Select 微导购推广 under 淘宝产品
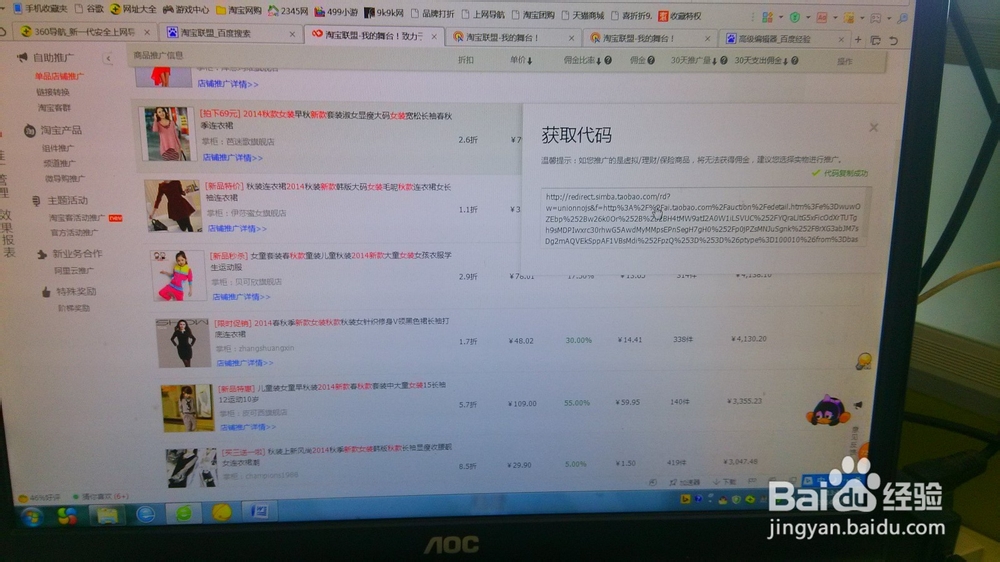This screenshot has height=562, width=1000. coord(65,179)
